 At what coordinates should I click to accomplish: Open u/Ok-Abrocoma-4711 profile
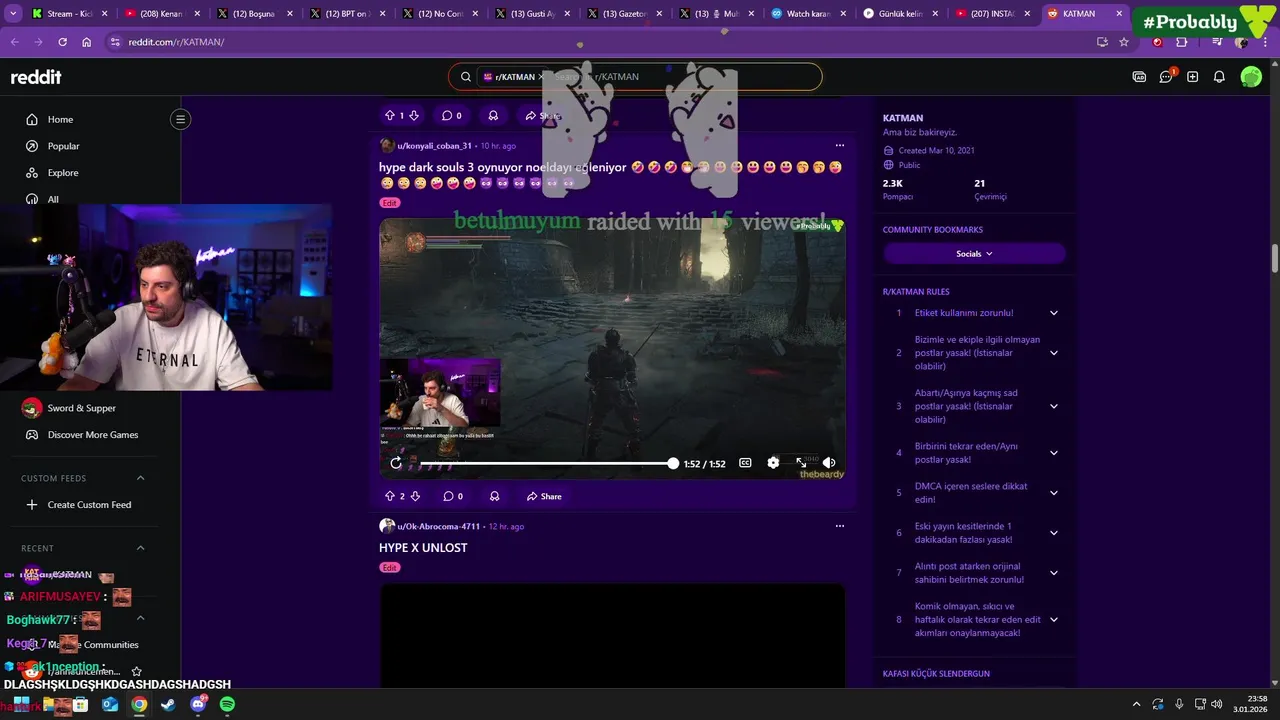(x=438, y=526)
